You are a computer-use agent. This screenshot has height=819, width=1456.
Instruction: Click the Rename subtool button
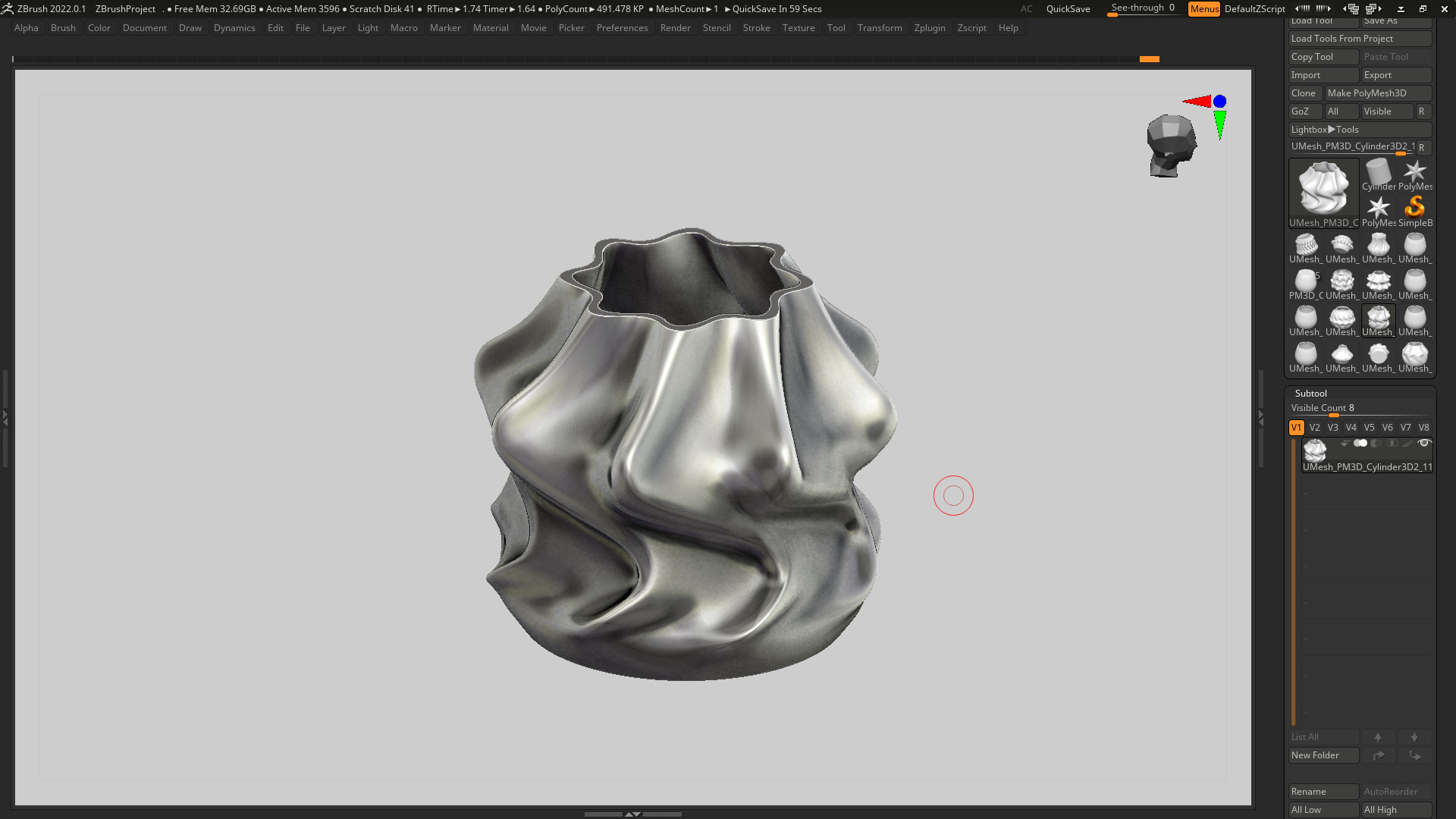pos(1324,792)
